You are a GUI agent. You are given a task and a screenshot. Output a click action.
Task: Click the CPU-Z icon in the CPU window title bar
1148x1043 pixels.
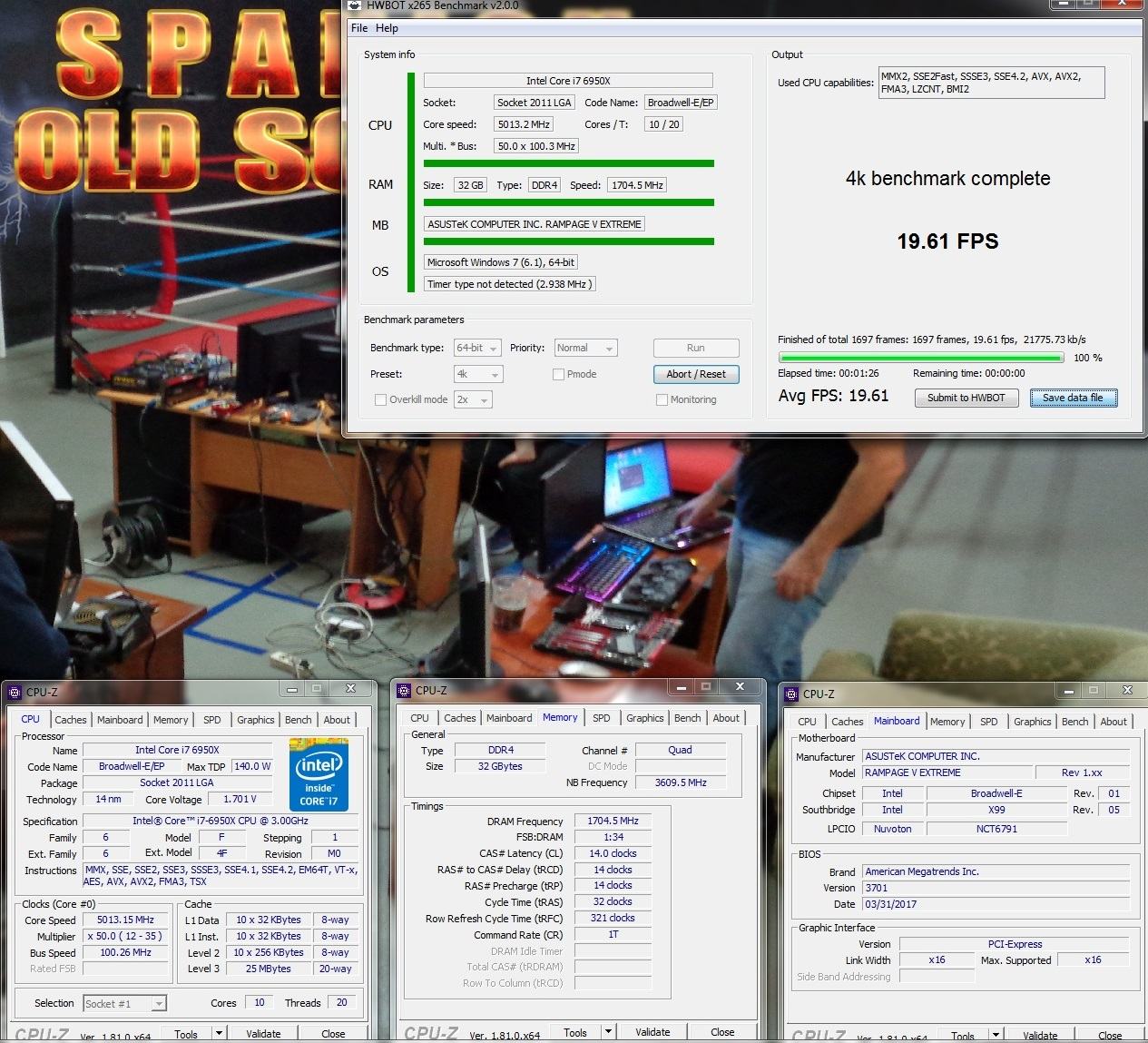pos(15,693)
